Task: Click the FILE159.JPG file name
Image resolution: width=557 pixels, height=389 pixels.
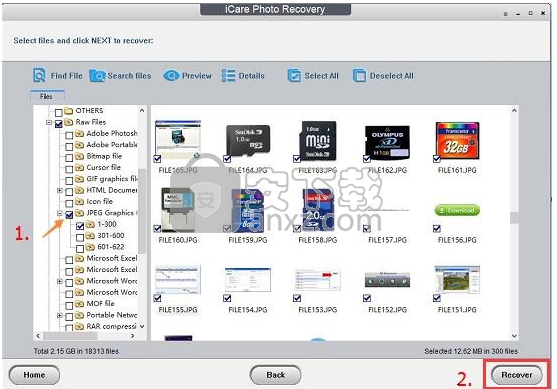Action: pos(248,240)
